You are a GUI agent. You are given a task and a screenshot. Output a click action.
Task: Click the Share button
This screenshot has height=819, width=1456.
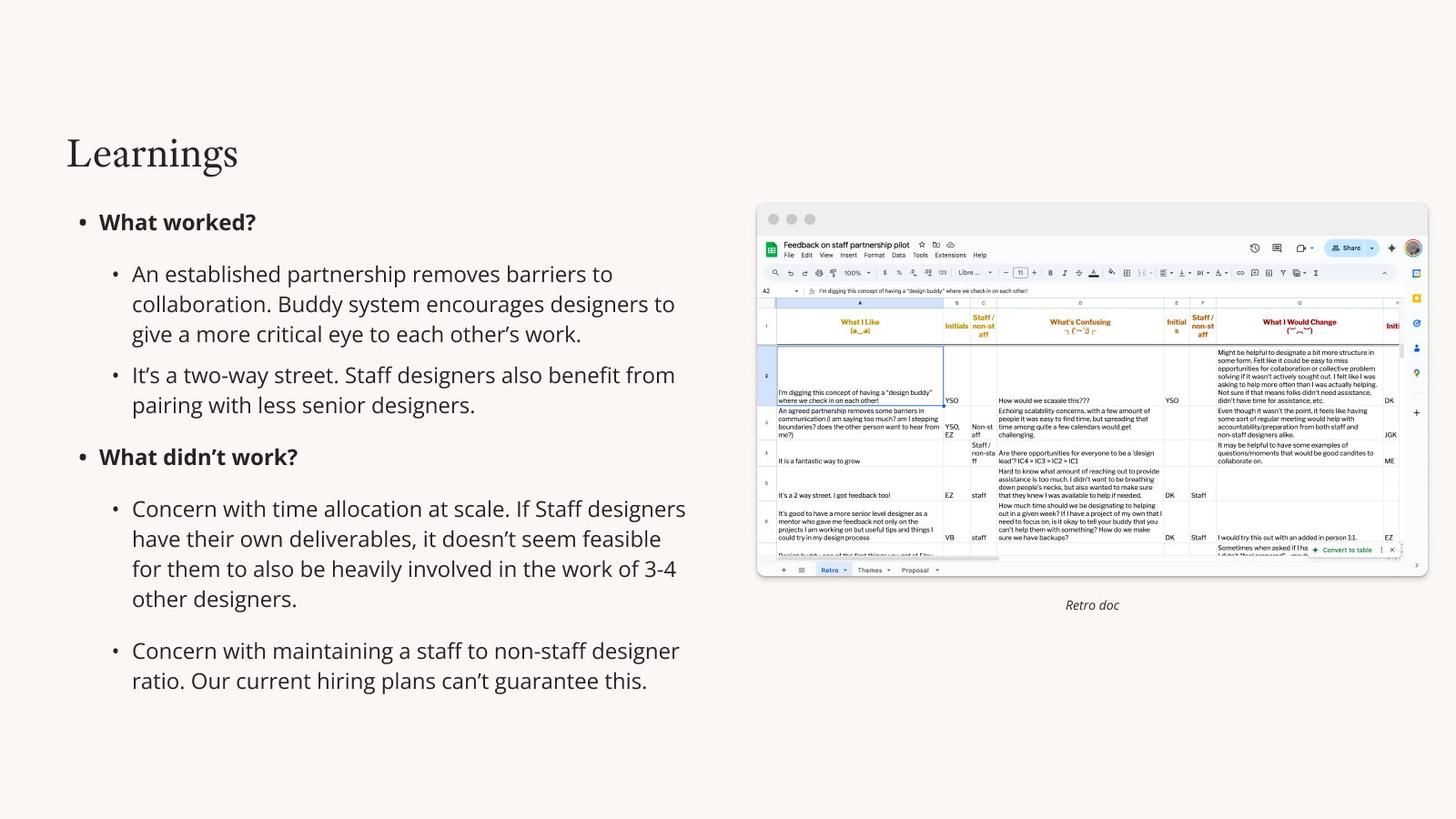click(1347, 248)
